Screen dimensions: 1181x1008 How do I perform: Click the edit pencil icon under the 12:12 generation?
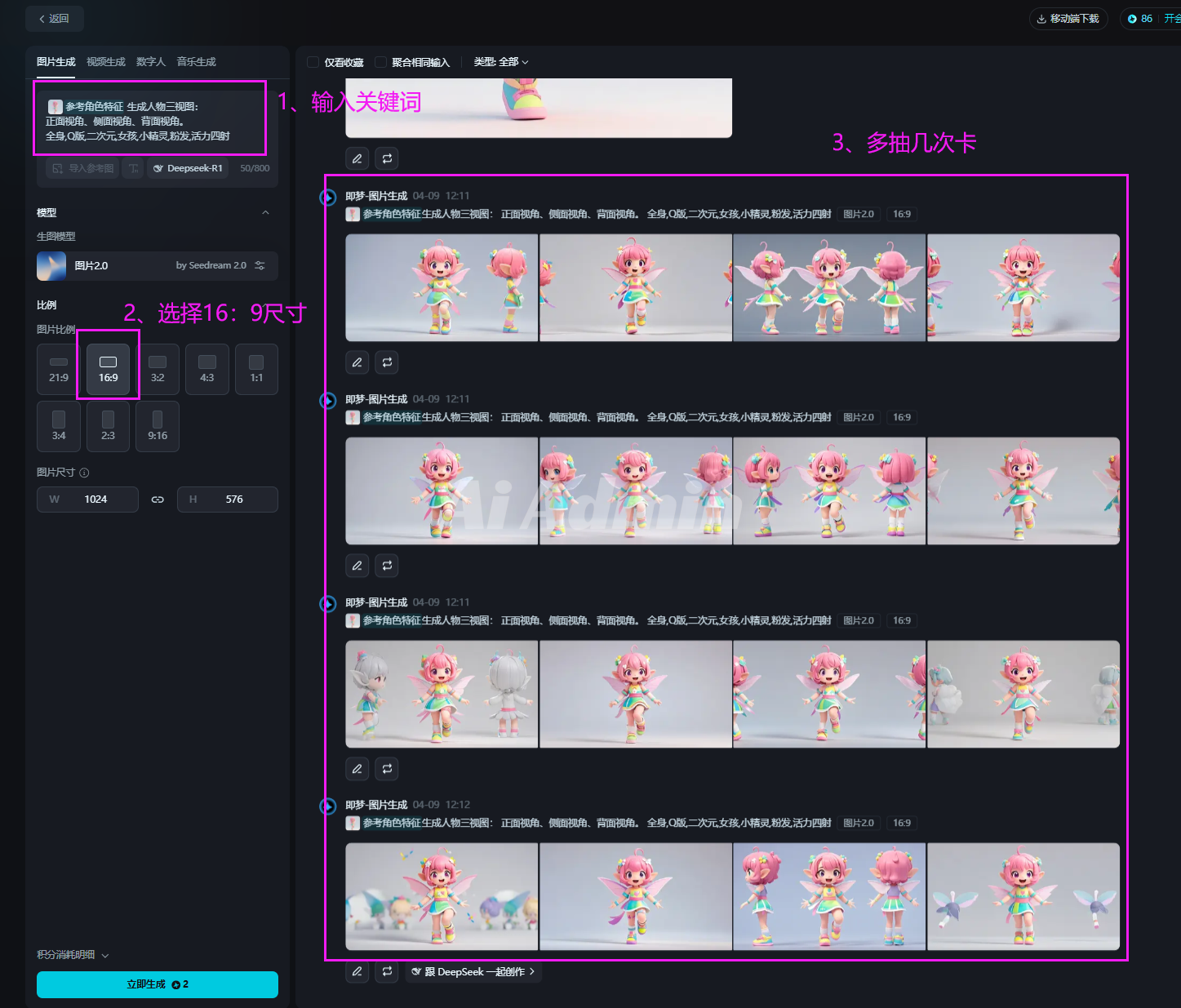(x=357, y=971)
